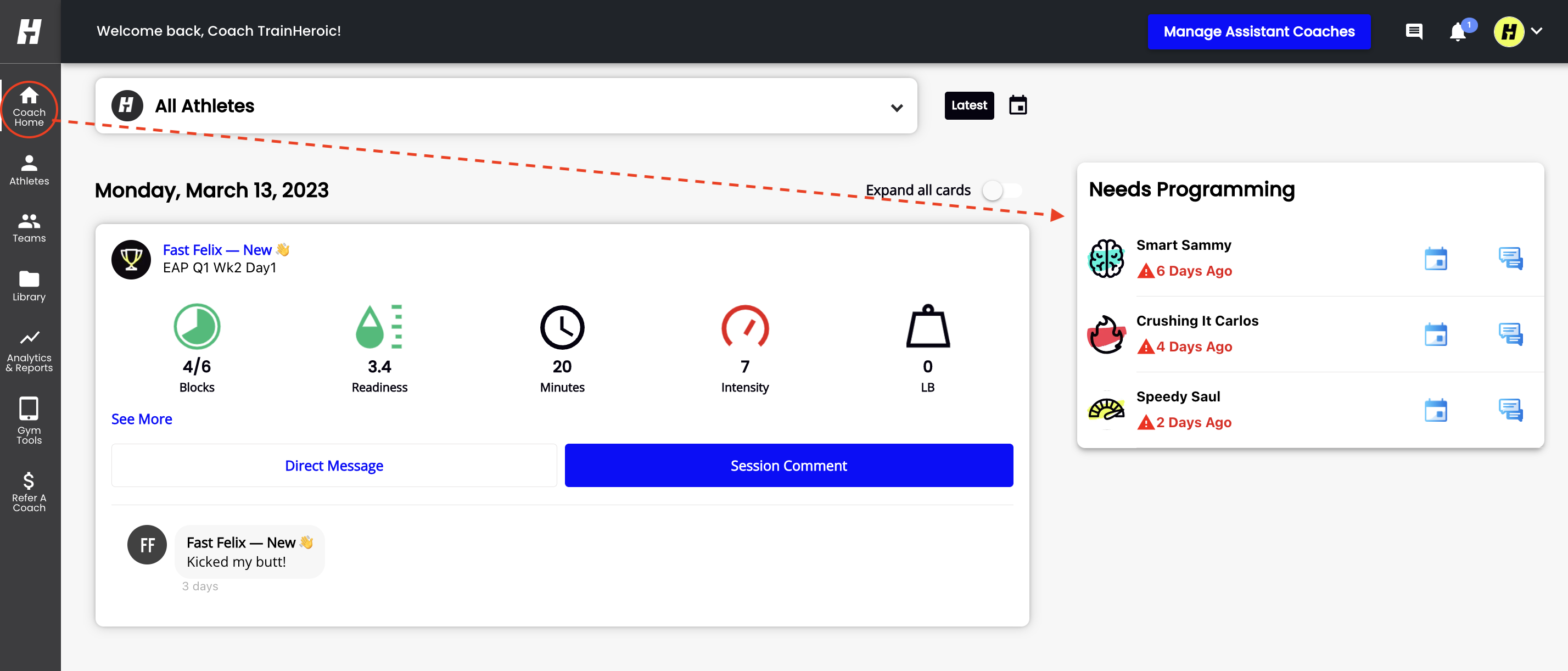Click Speedy Saul speedometer avatar
Viewport: 1568px width, 671px height.
(x=1106, y=410)
